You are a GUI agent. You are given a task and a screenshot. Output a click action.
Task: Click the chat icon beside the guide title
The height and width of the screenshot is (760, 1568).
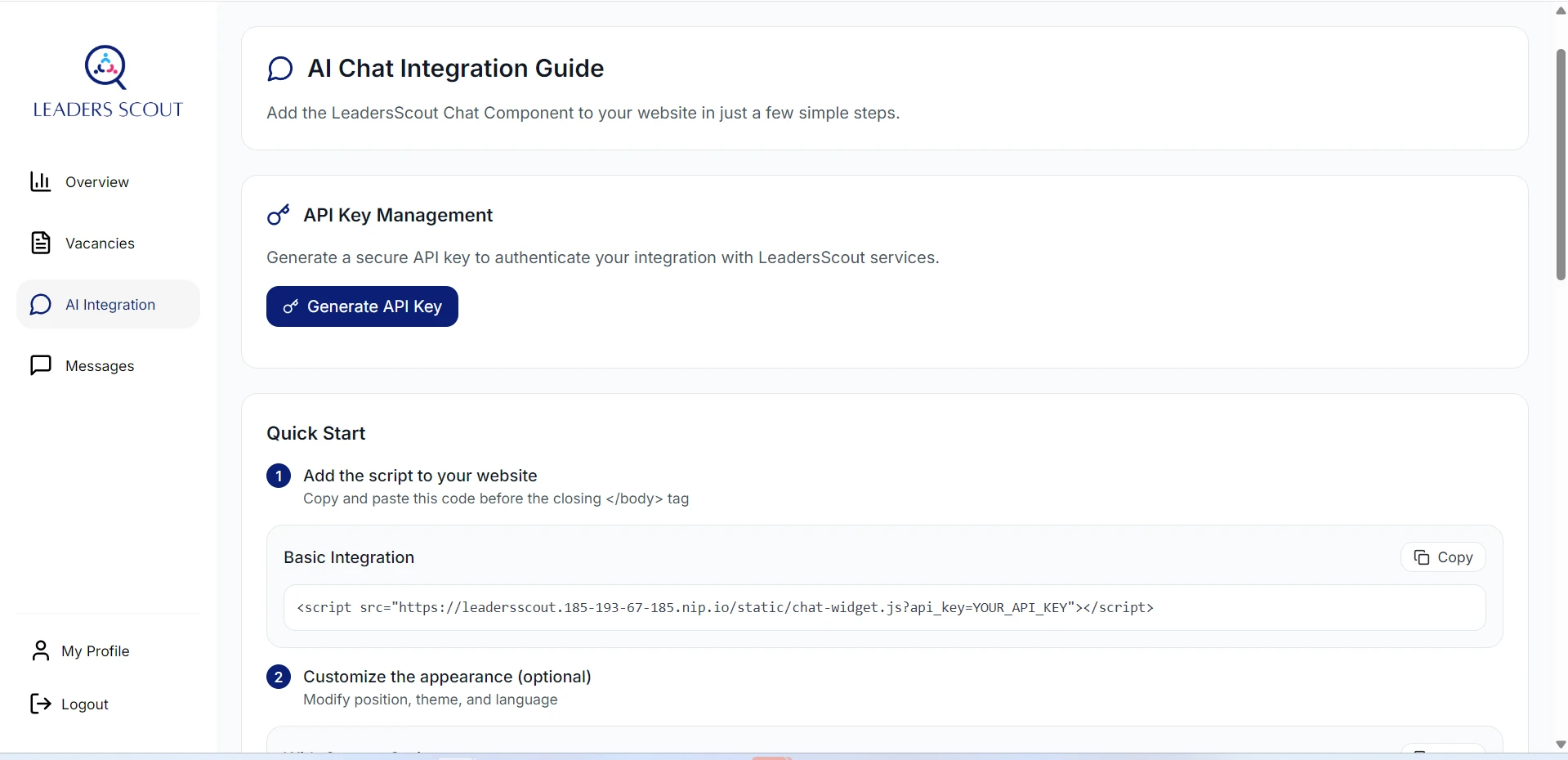(280, 69)
